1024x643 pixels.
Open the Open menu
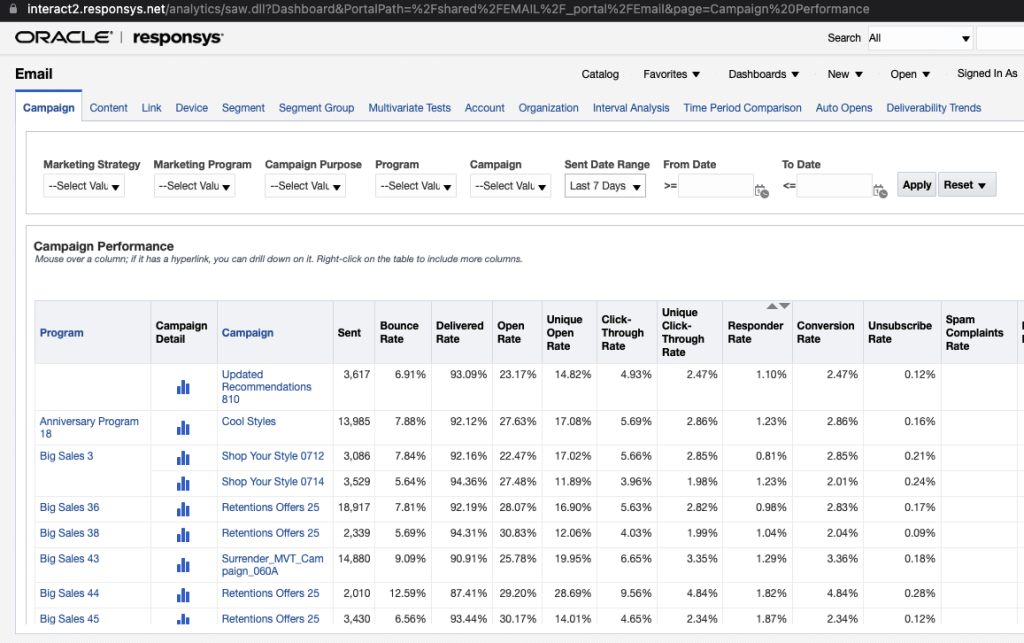click(910, 74)
